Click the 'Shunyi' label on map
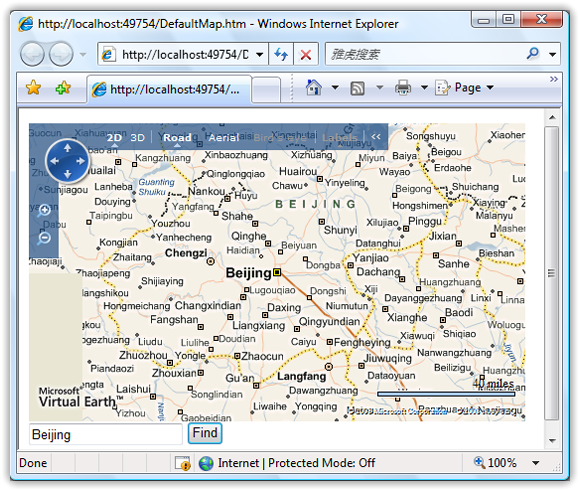Image resolution: width=580 pixels, height=491 pixels. (x=340, y=230)
